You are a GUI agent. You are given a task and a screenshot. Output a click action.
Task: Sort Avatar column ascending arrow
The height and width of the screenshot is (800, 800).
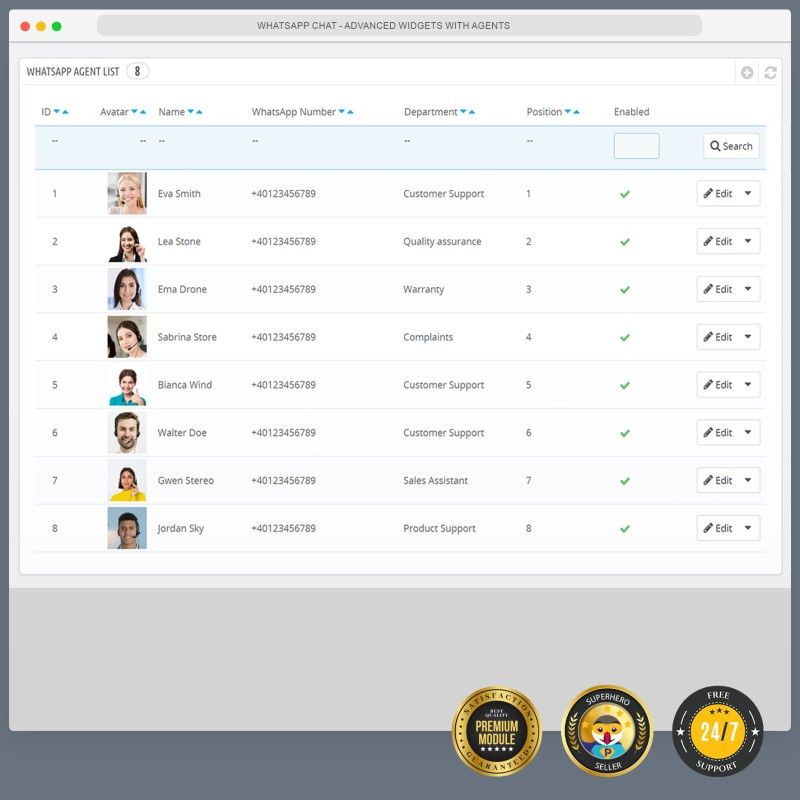(x=143, y=112)
